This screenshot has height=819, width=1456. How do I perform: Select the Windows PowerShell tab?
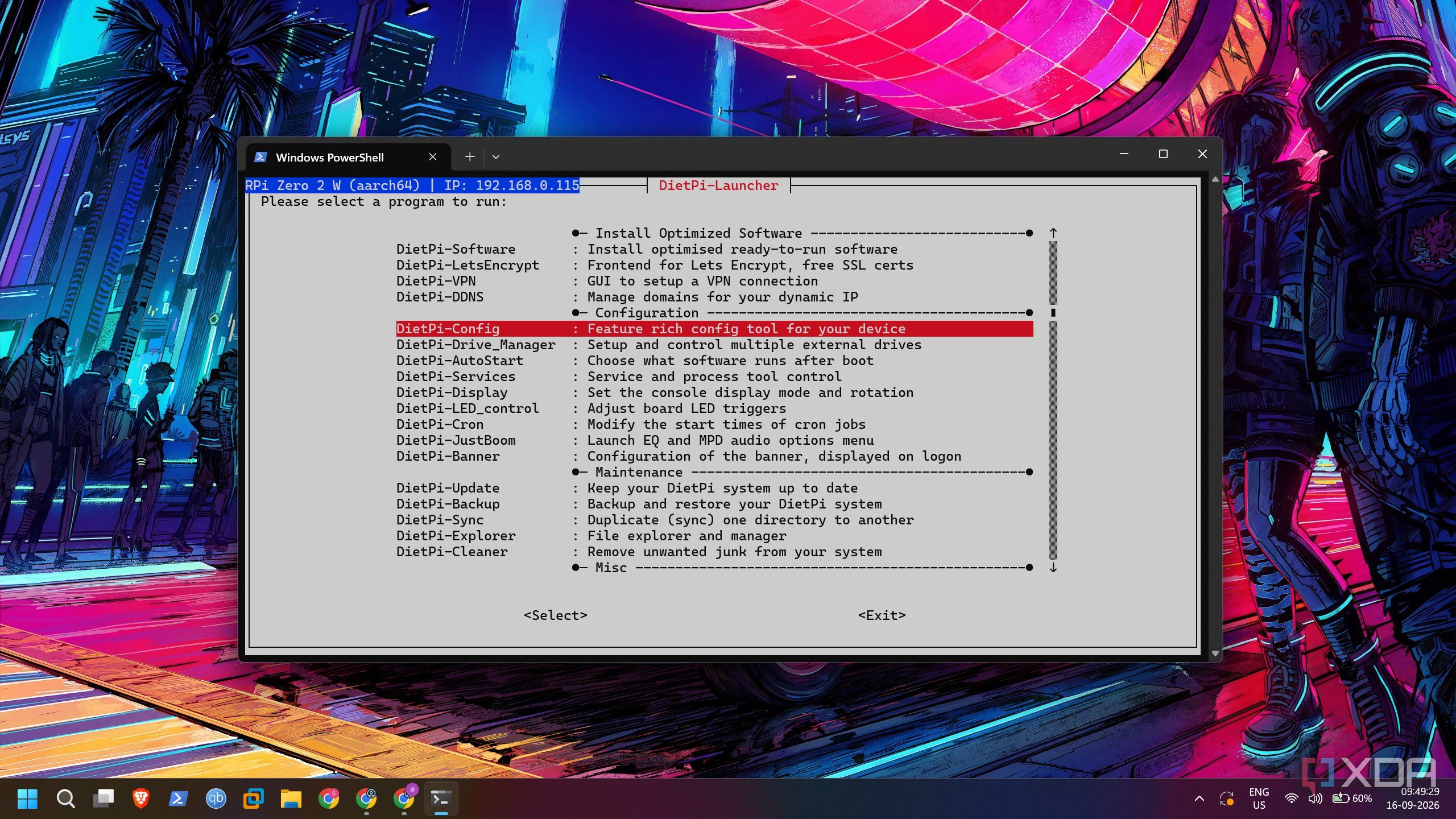coord(349,158)
